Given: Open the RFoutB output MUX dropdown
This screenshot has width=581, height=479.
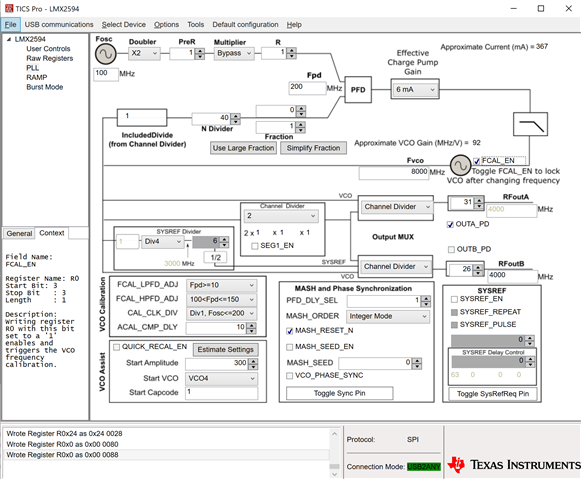Looking at the screenshot, I should pos(395,266).
